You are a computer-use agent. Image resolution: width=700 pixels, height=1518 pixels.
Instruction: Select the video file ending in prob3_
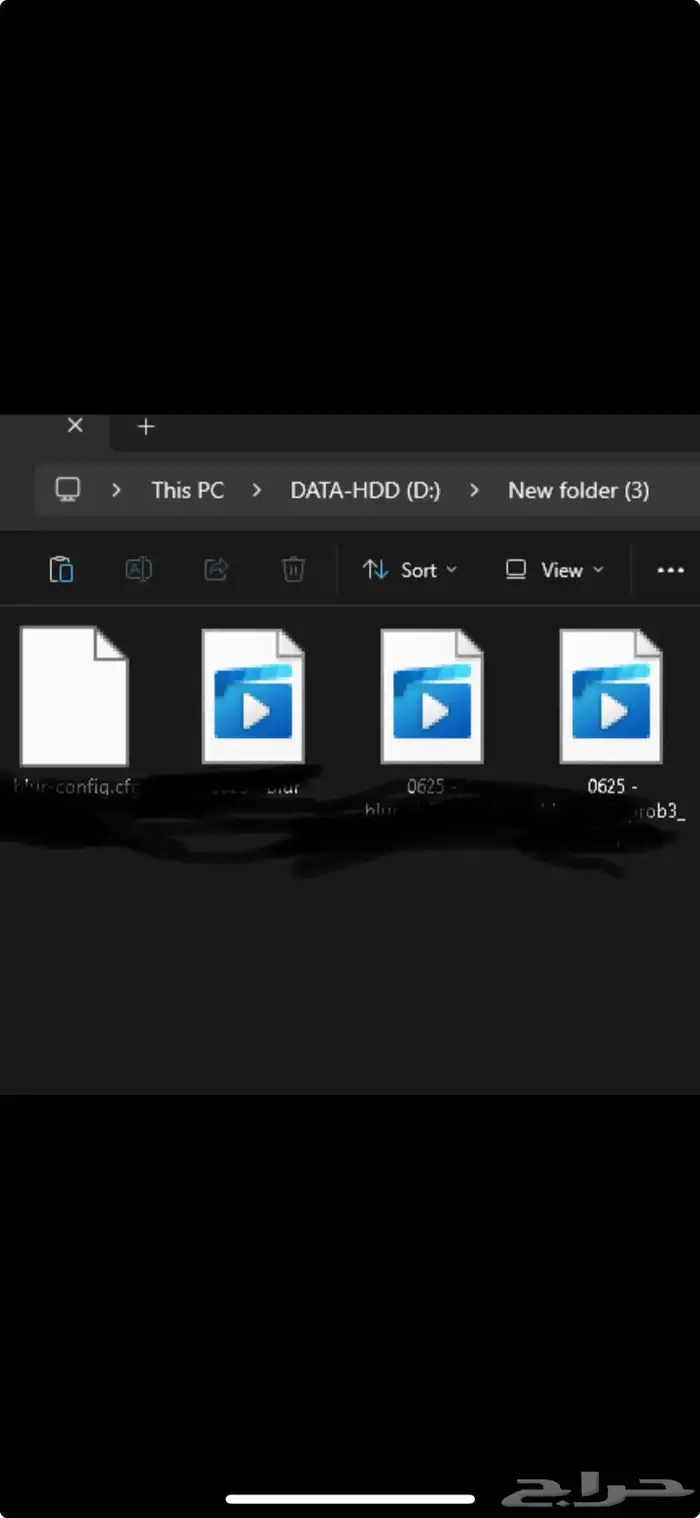[x=611, y=696]
